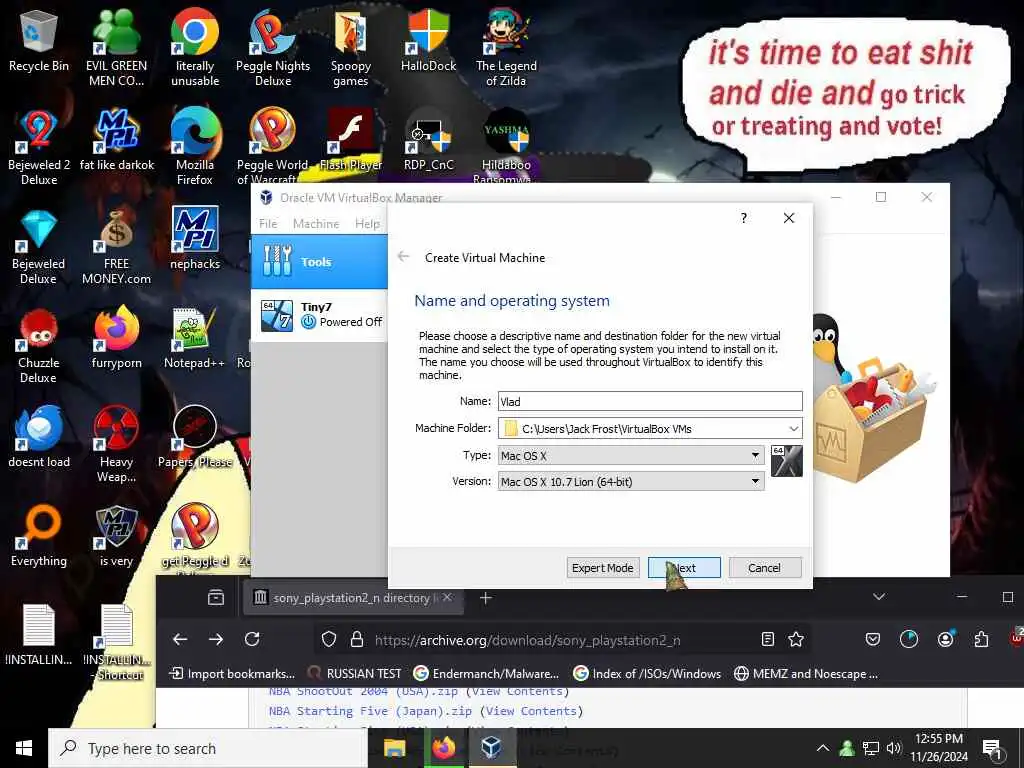The image size is (1024, 768).
Task: Launch Everything search shortcut
Action: [39, 536]
